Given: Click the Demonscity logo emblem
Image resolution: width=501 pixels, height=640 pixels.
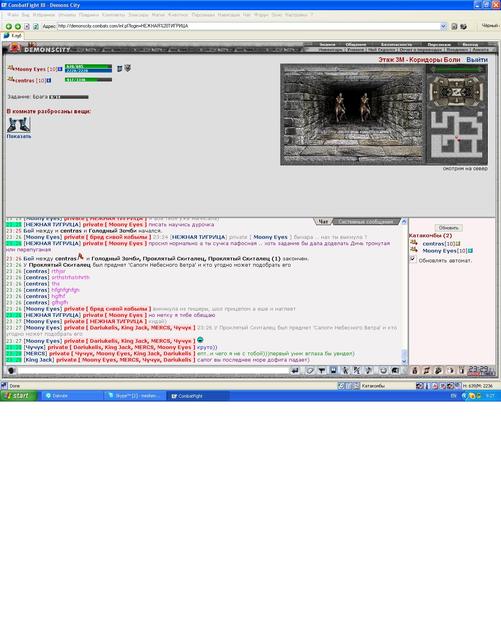Looking at the screenshot, I should coord(15,48).
